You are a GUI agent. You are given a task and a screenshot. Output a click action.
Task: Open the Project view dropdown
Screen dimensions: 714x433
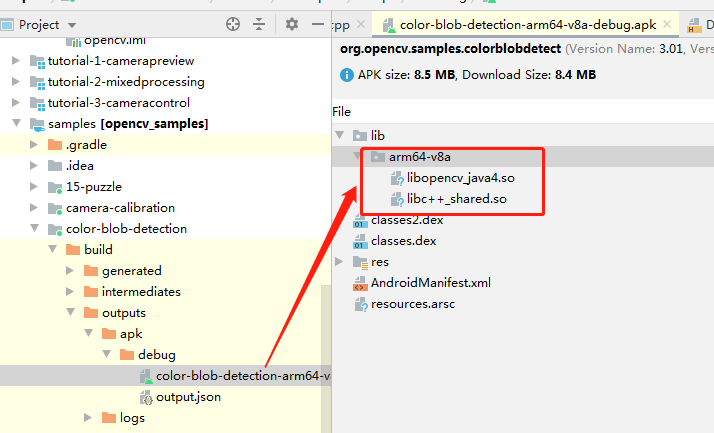(x=72, y=25)
